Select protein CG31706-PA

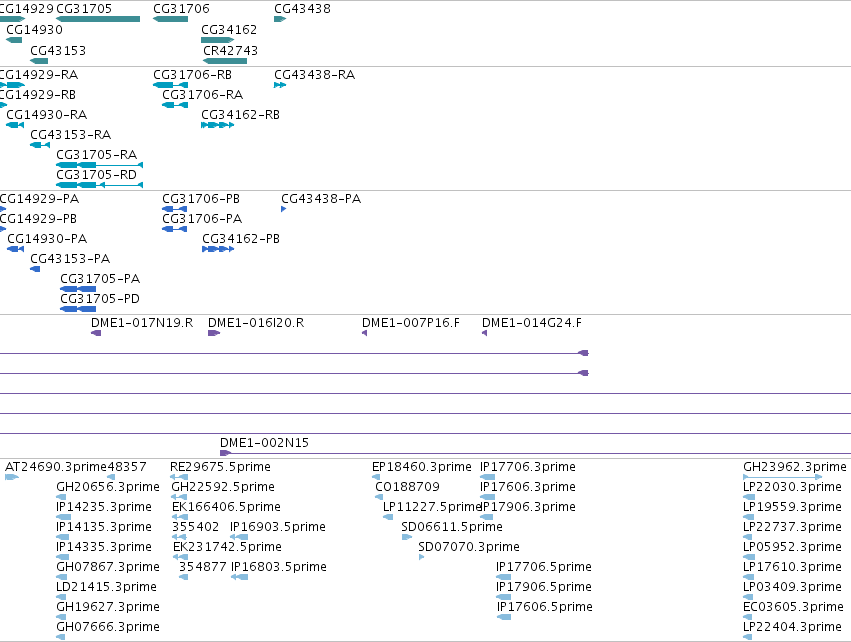[x=174, y=230]
